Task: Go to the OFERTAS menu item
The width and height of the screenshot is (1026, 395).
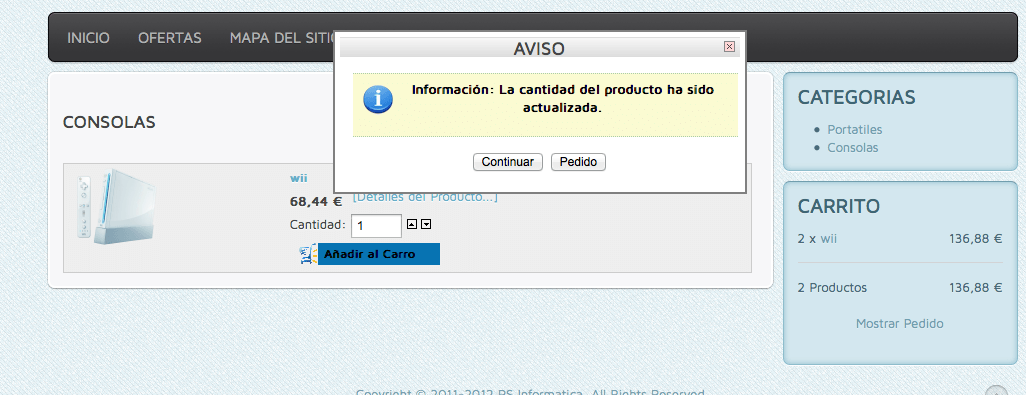Action: pos(169,38)
